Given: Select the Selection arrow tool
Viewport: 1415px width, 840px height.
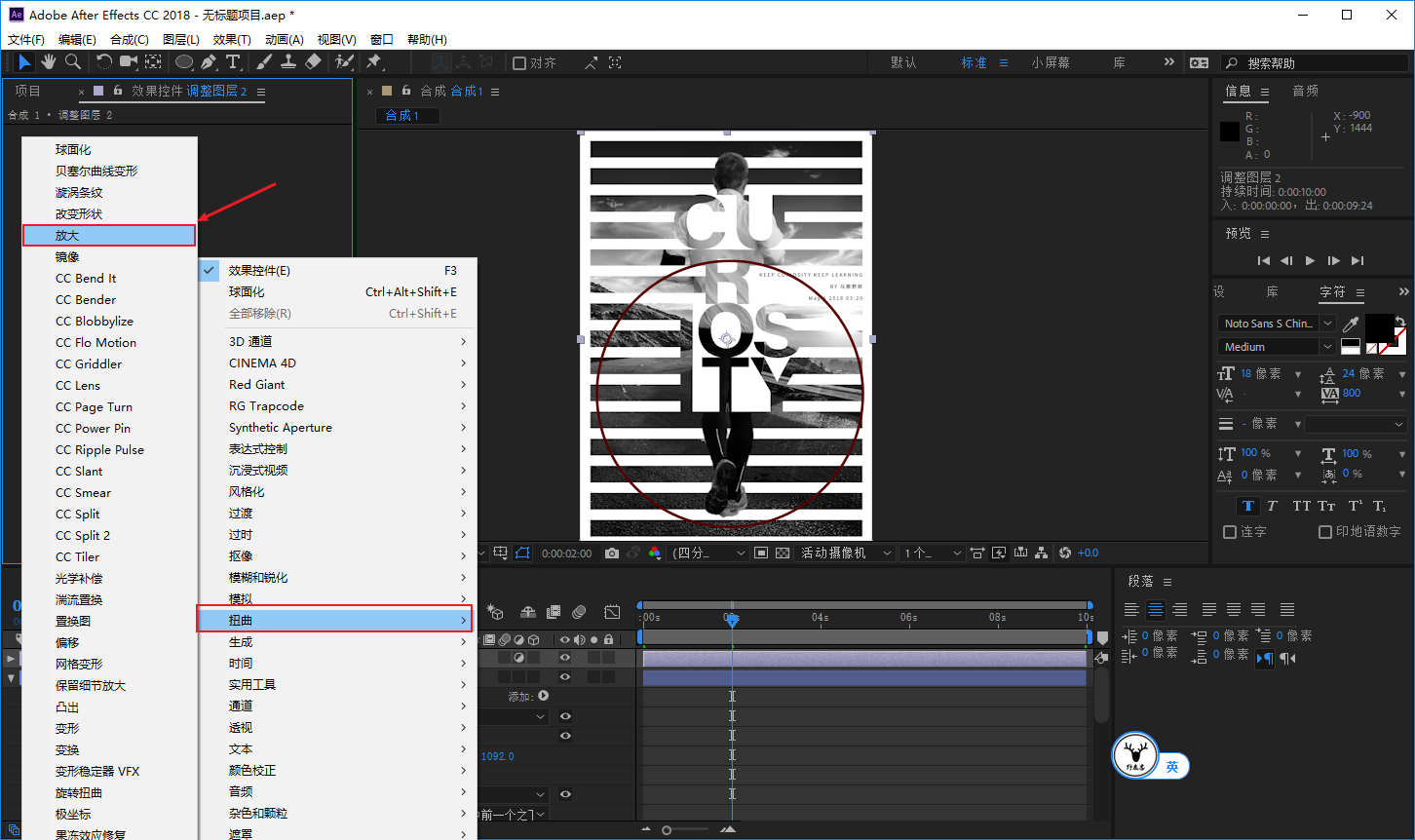Looking at the screenshot, I should click(x=24, y=62).
